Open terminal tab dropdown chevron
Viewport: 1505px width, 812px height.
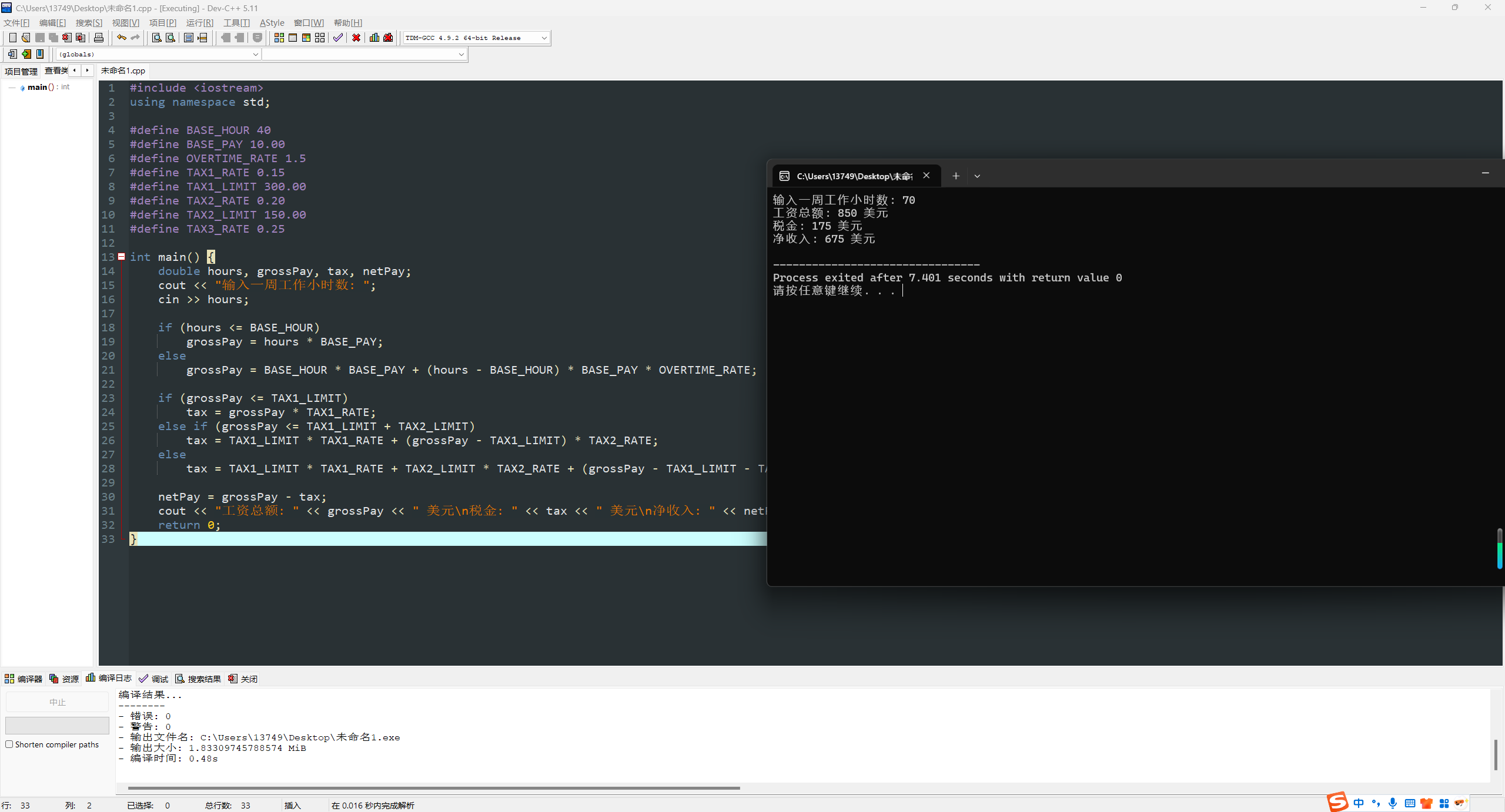tap(977, 176)
